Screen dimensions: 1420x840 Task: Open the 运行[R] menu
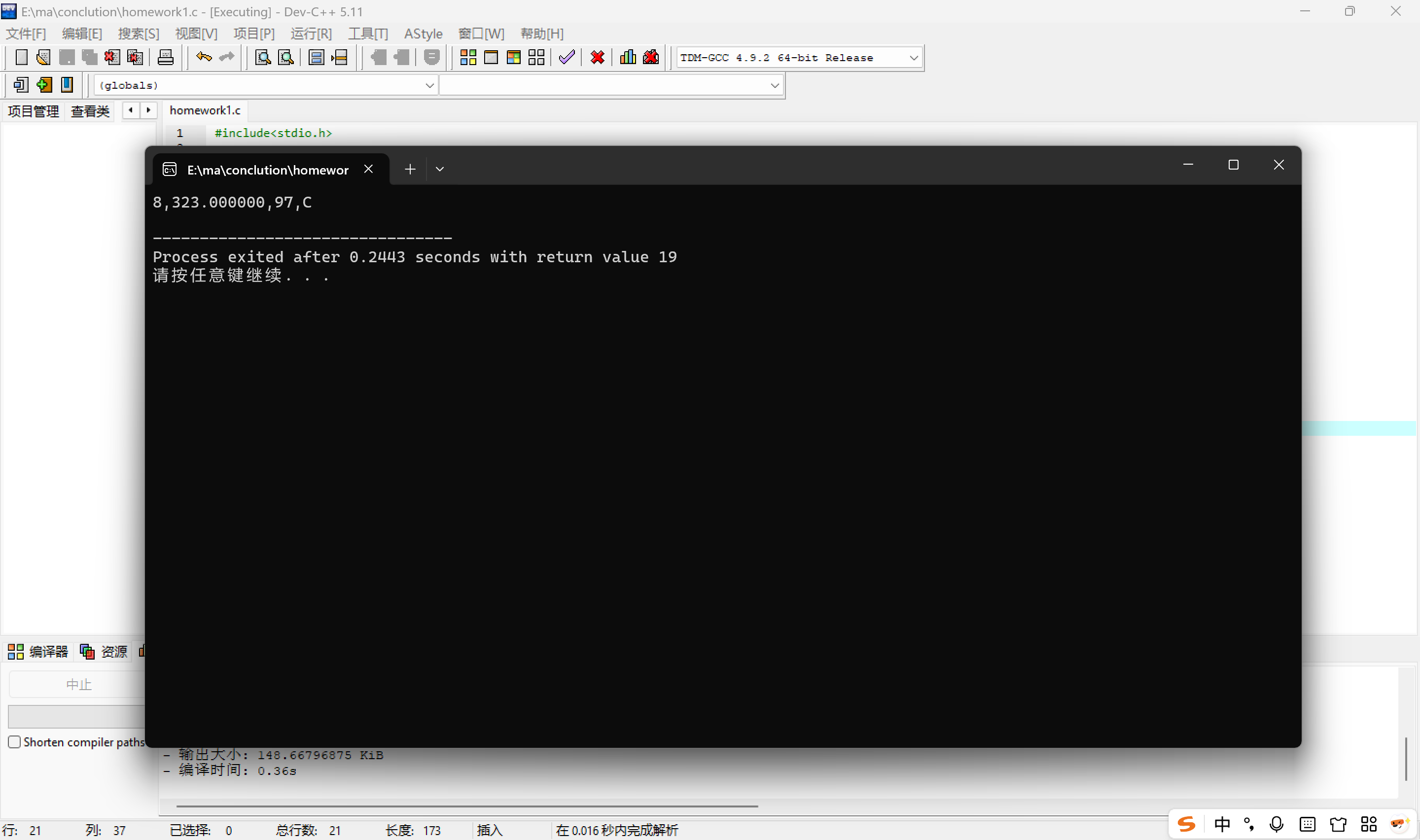311,34
